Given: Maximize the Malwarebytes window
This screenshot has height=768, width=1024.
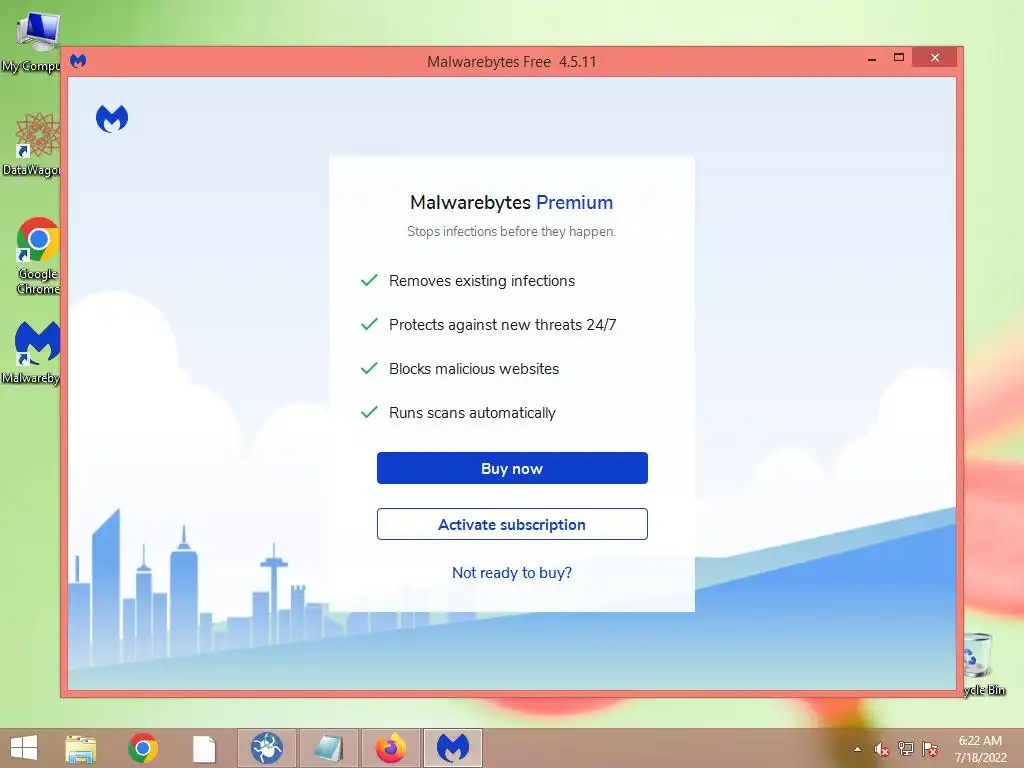Looking at the screenshot, I should tap(899, 57).
